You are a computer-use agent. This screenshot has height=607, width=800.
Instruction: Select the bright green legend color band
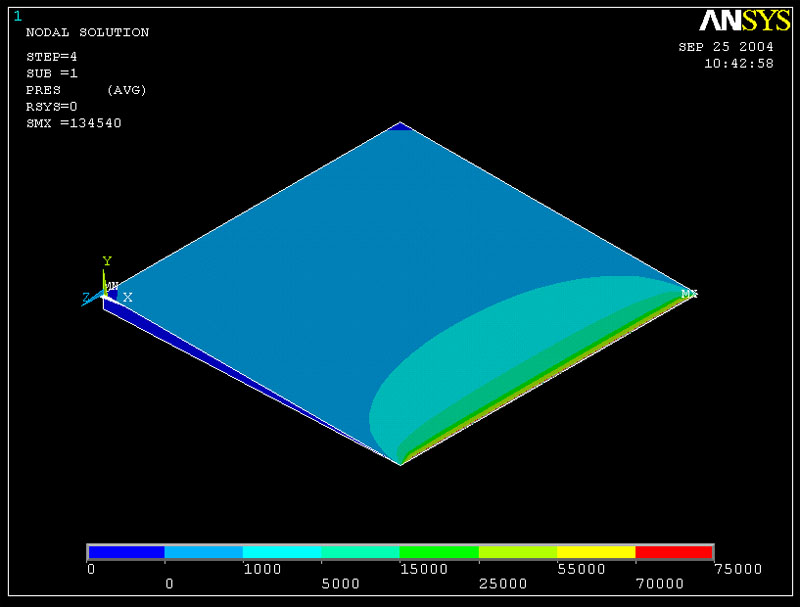pyautogui.click(x=439, y=552)
